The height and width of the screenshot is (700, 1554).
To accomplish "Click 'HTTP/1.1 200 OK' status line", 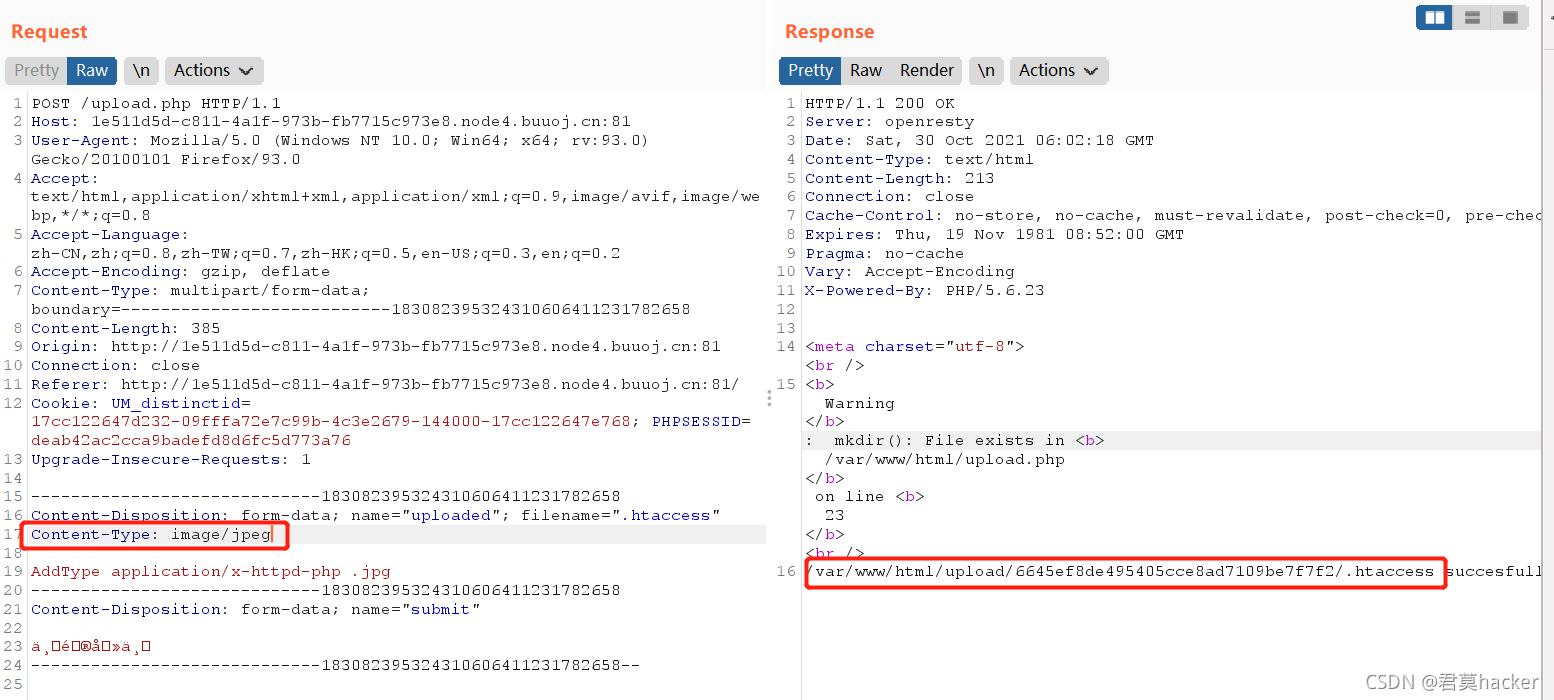I will pos(880,103).
